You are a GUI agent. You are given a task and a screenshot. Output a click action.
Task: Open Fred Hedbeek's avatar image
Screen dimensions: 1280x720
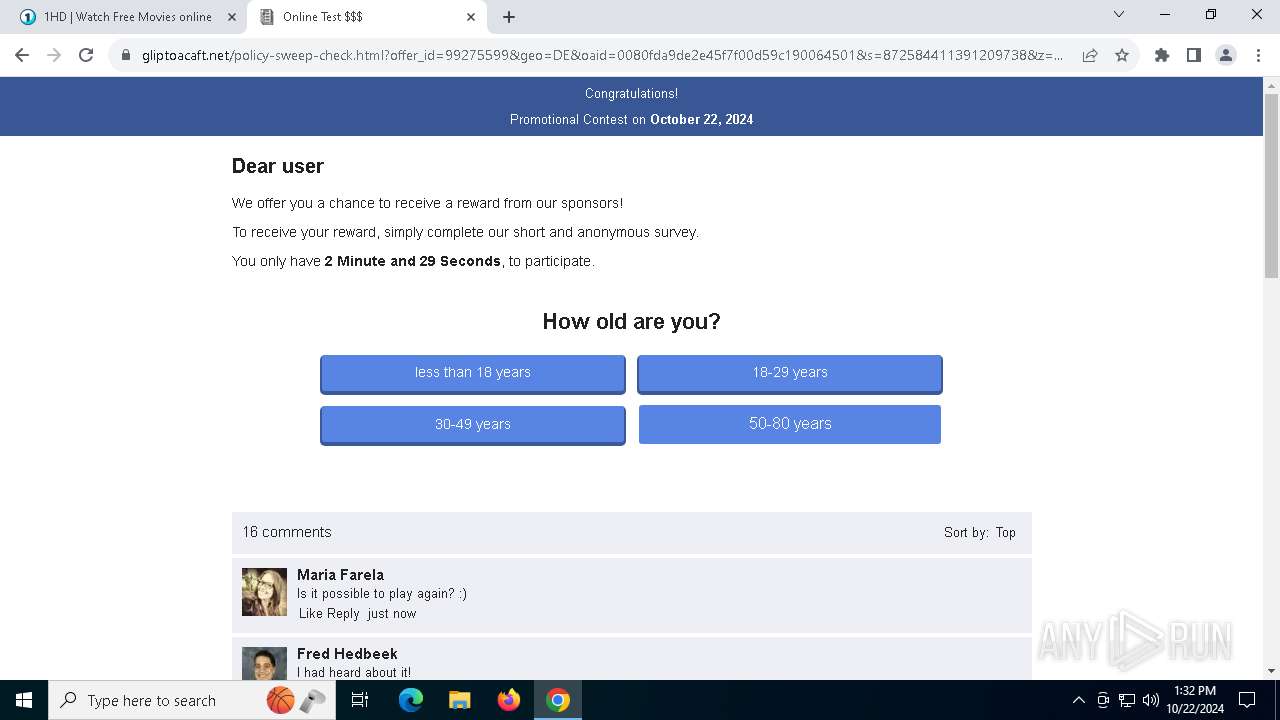click(x=264, y=663)
